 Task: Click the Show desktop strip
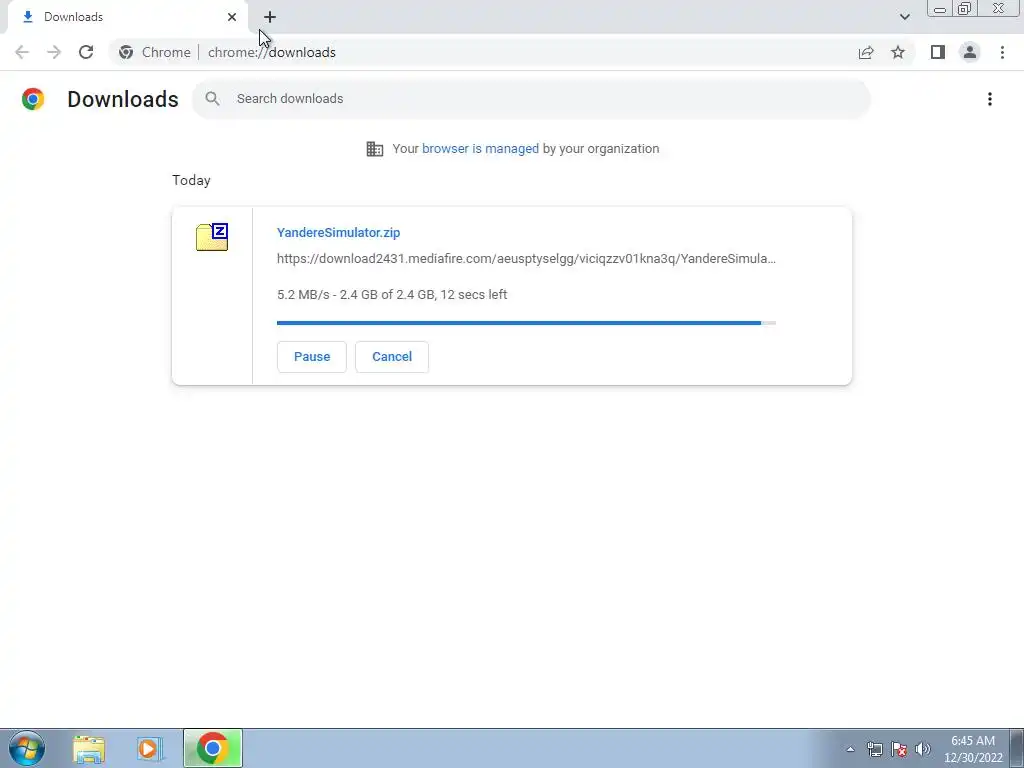click(x=1017, y=748)
